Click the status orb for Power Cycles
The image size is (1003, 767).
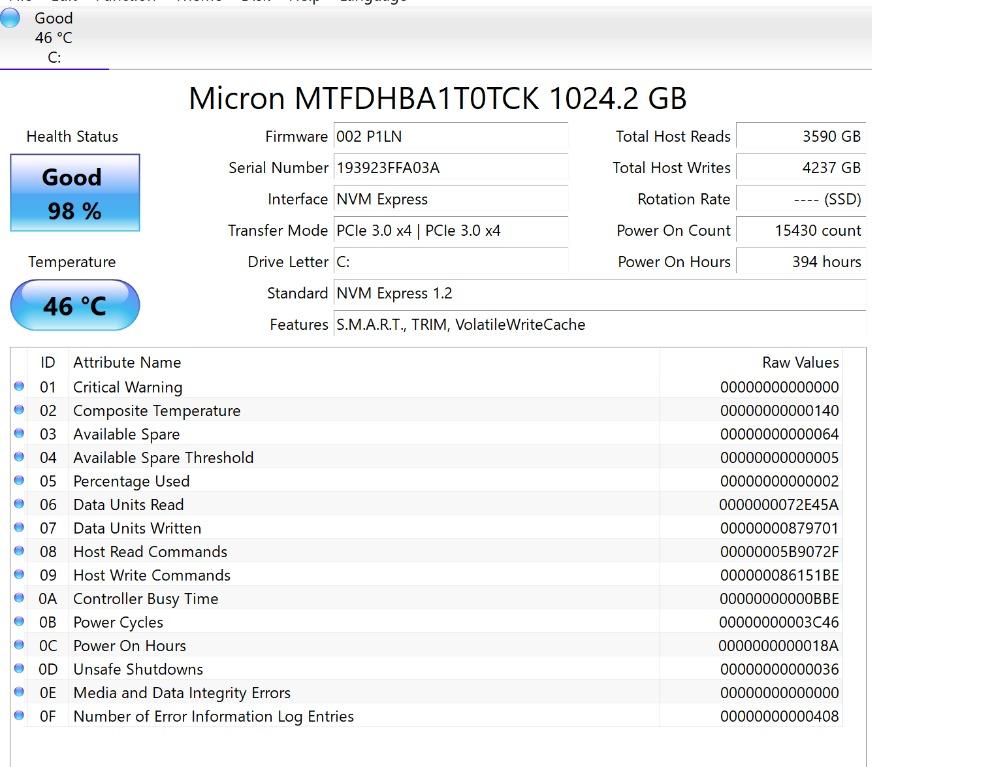point(19,622)
